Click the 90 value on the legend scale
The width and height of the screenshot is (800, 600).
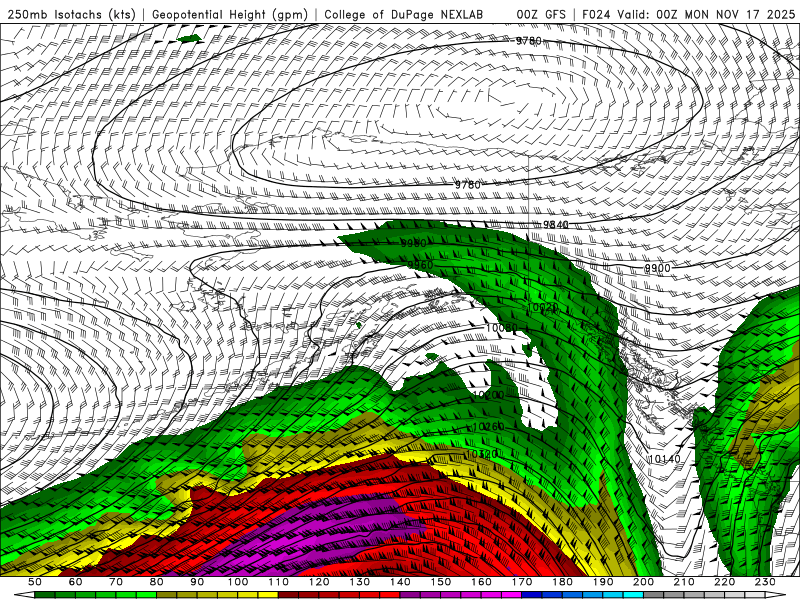coord(197,582)
